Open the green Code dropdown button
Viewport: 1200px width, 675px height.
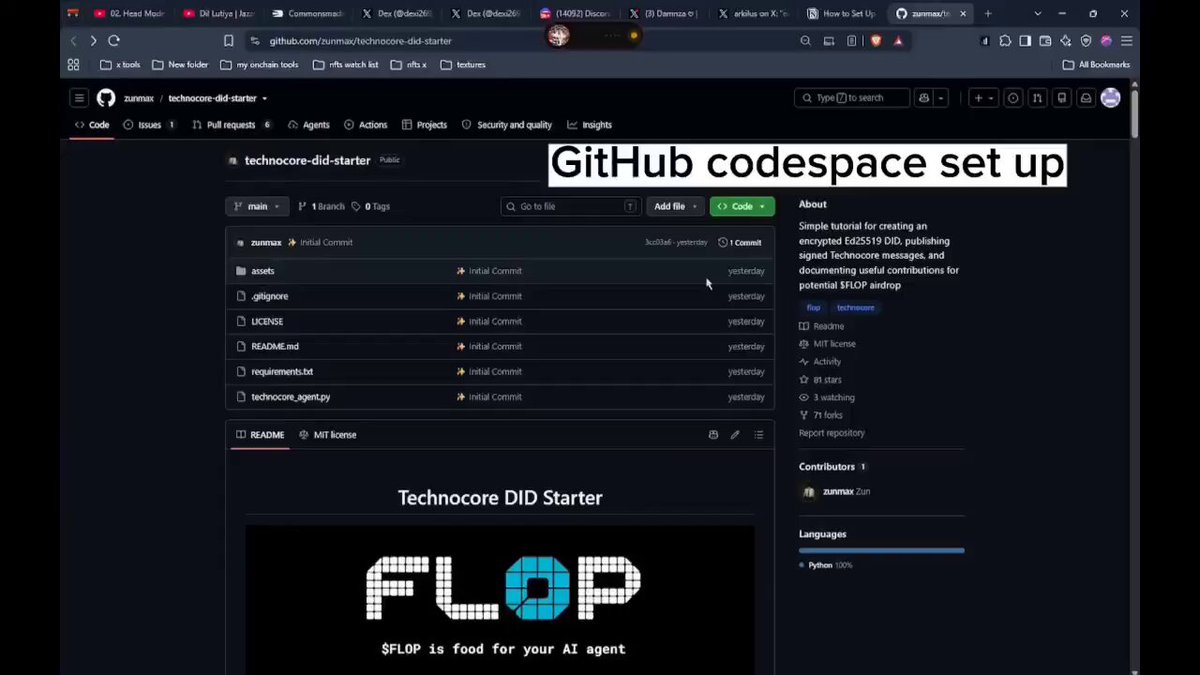[x=742, y=206]
